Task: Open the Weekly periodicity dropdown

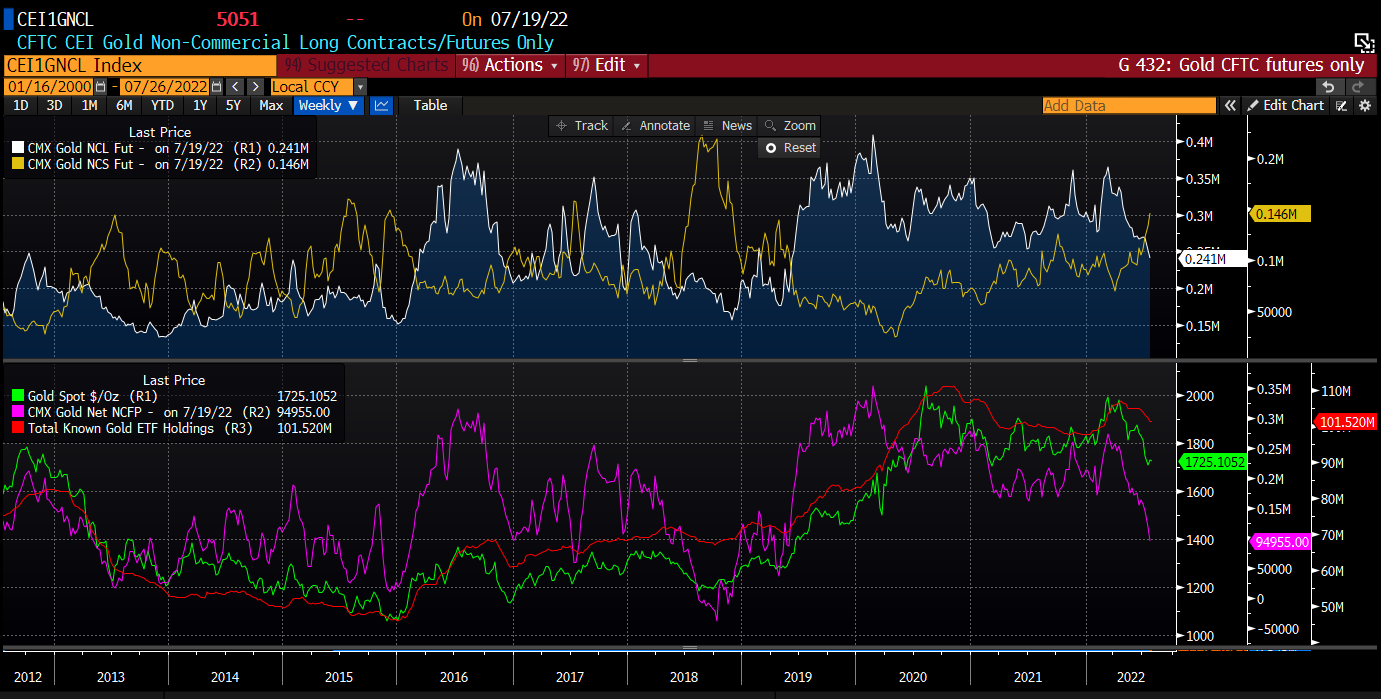Action: pos(329,106)
